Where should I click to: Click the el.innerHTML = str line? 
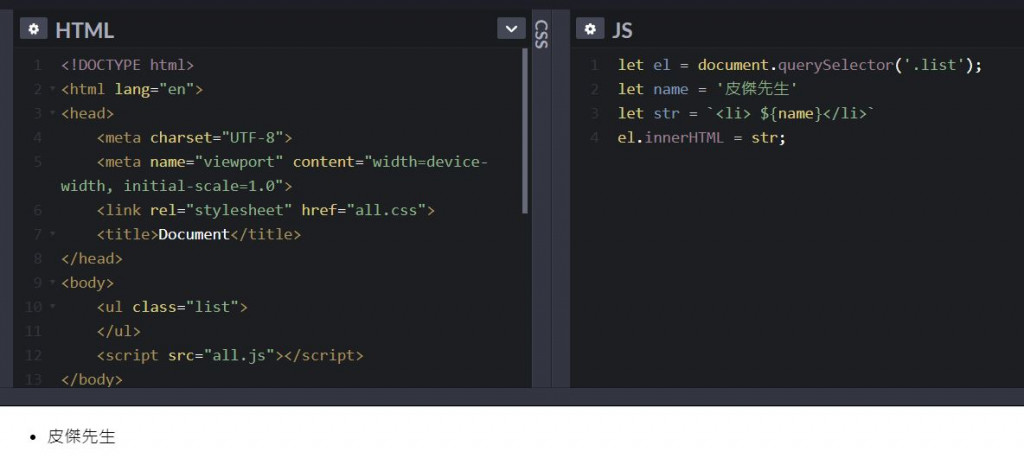coord(701,138)
